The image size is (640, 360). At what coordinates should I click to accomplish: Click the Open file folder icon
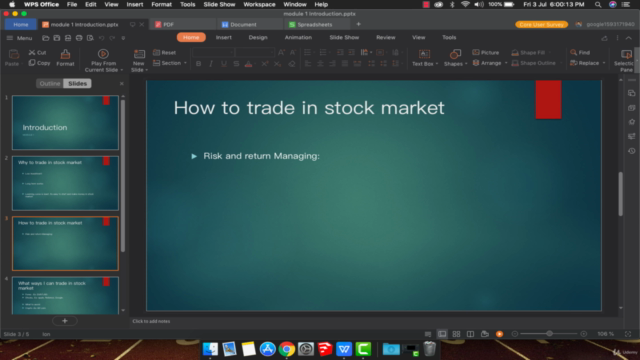46,38
